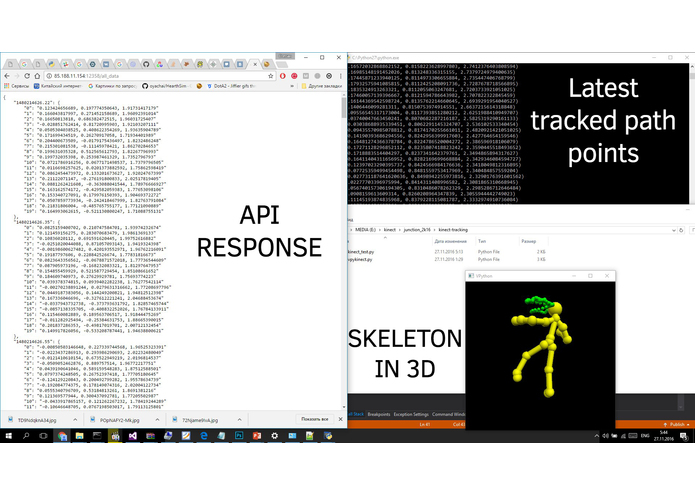Open the 'Картинки по запросу' Google bookmark
This screenshot has height=494, width=695.
pos(113,86)
